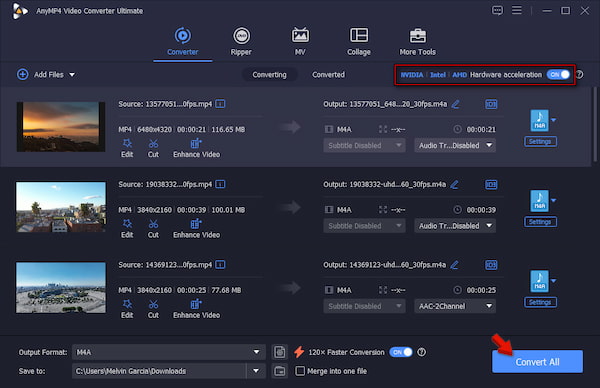
Task: Open the hamburger menu in title bar
Action: click(x=517, y=10)
